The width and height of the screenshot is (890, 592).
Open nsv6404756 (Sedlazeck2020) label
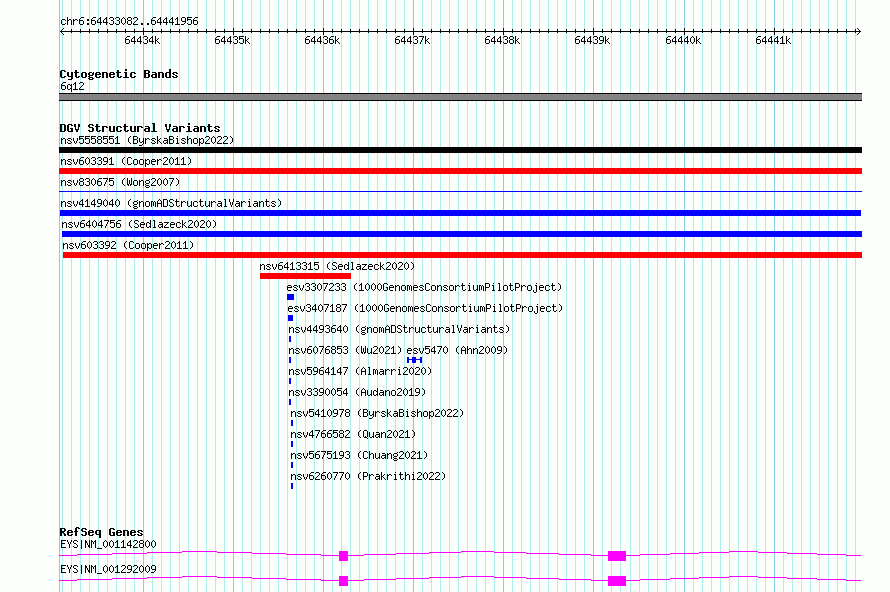coord(139,224)
